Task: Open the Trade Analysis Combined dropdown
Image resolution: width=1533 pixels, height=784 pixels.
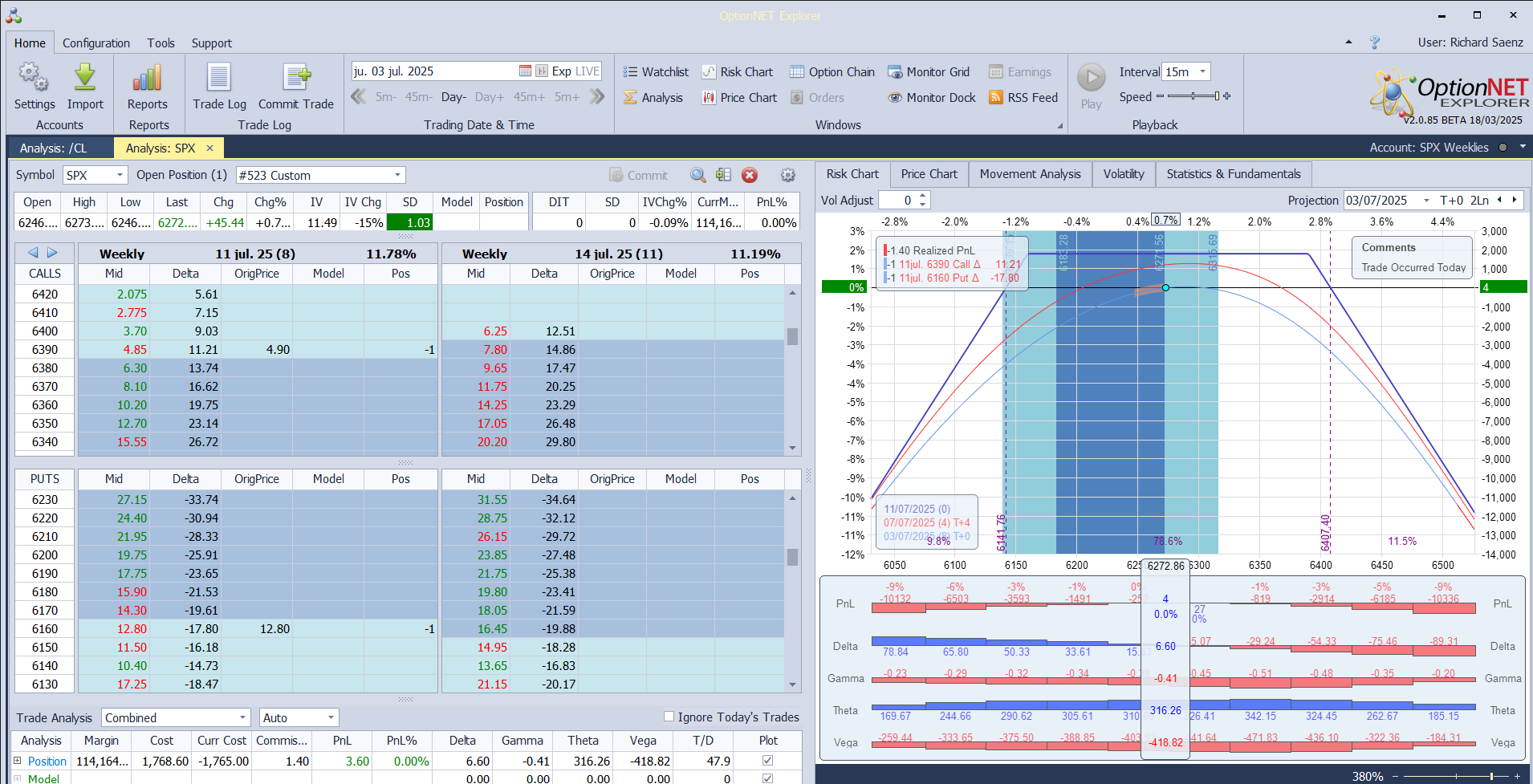Action: tap(242, 717)
